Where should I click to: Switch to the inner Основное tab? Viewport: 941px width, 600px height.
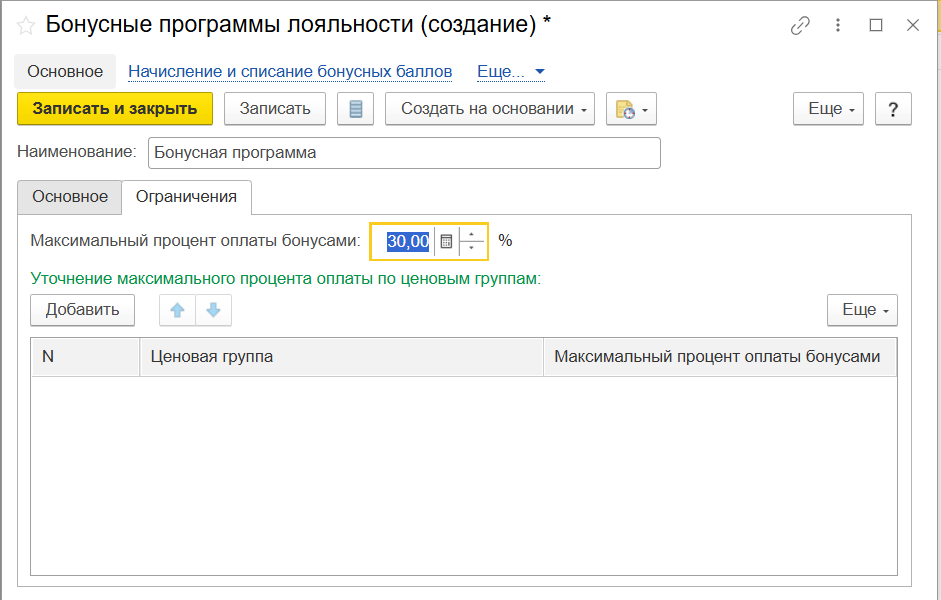[x=70, y=197]
